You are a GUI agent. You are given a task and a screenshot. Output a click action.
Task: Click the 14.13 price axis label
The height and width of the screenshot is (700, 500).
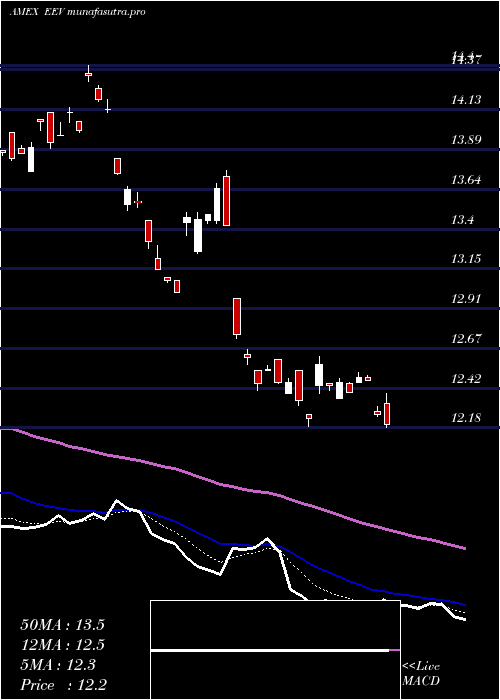(467, 100)
